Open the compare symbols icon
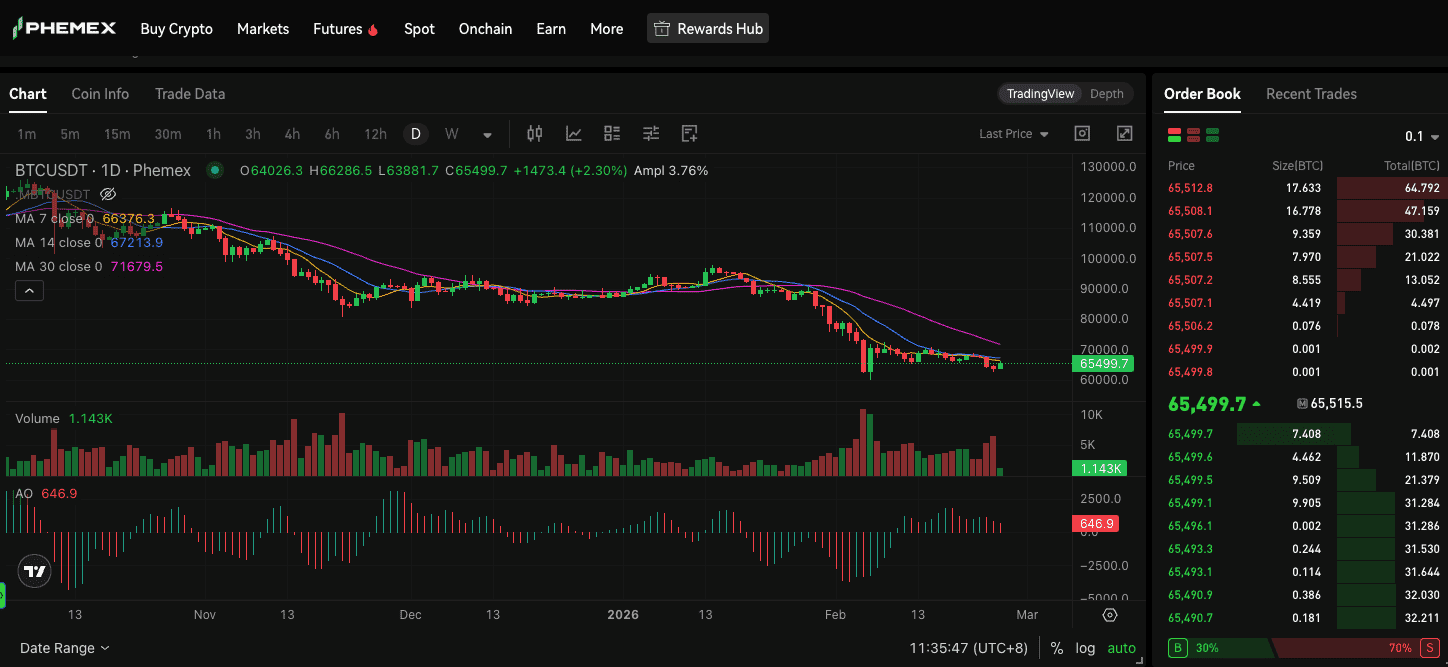Screen dimensions: 1448x667 click(611, 133)
